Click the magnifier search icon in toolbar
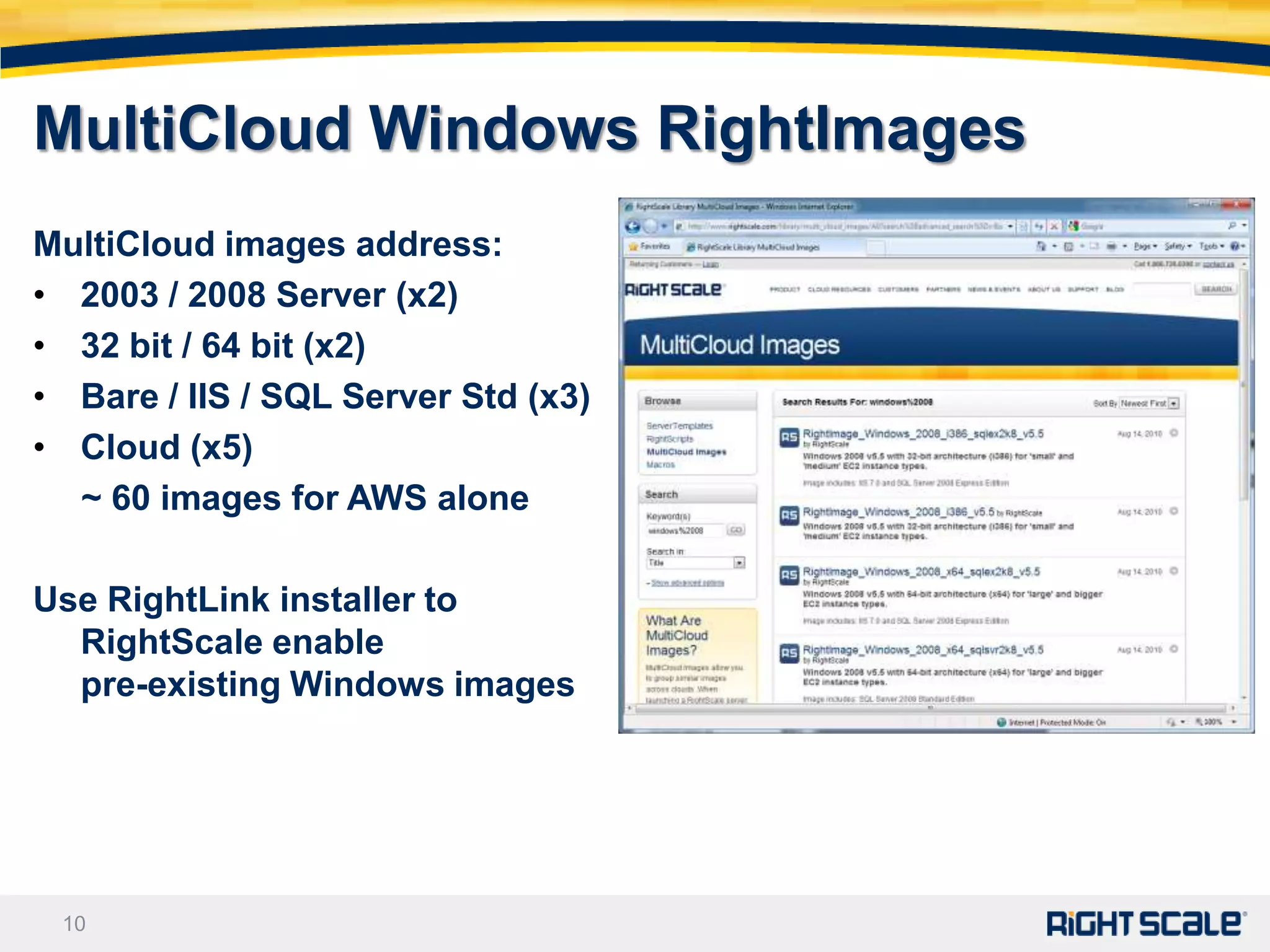Viewport: 1270px width, 952px height. pos(1232,226)
